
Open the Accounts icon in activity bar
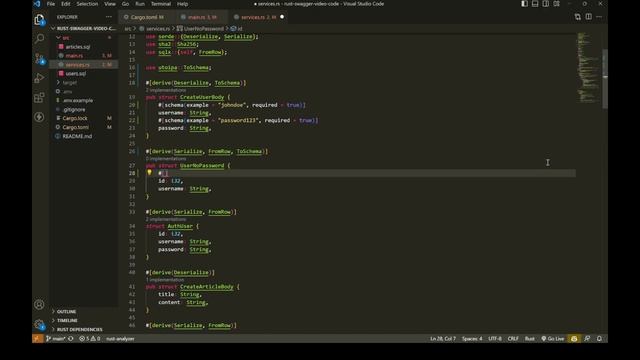click(39, 304)
